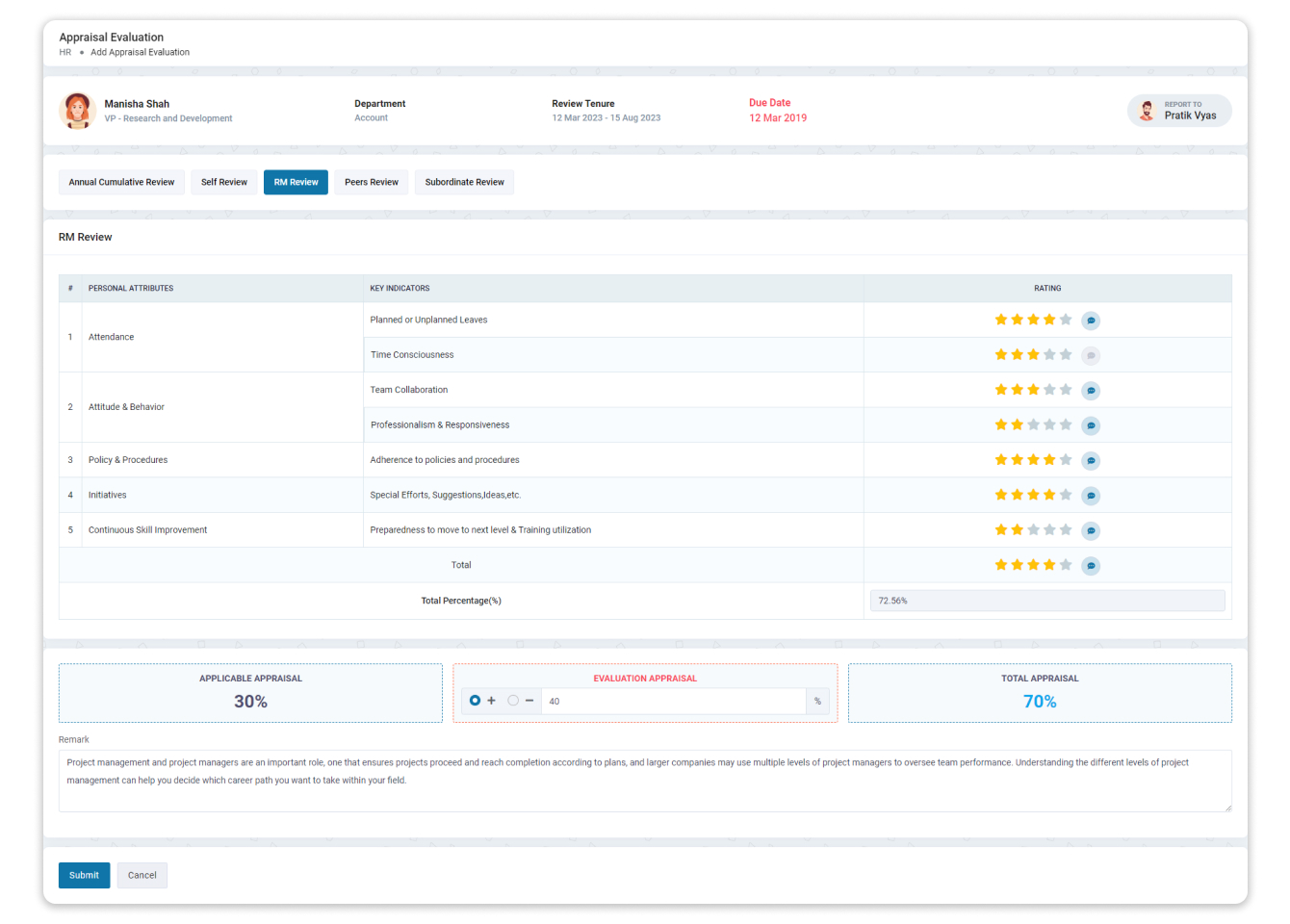1290x924 pixels.
Task: Switch to the Self Review tab
Action: [x=223, y=182]
